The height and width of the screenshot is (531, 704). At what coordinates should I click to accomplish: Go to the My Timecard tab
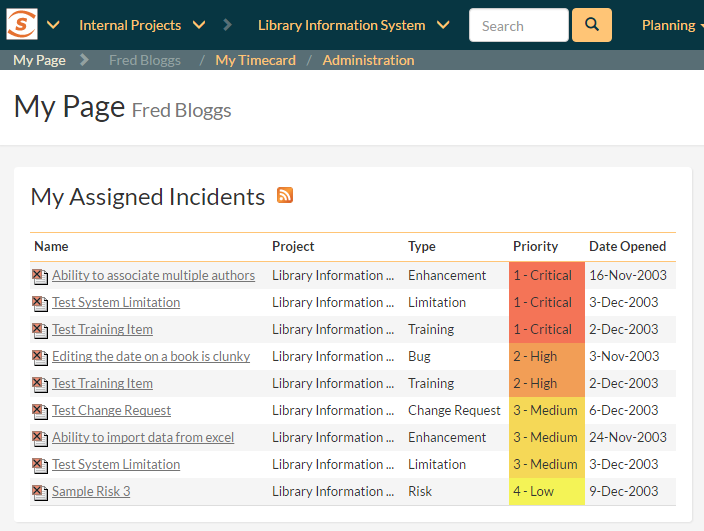click(x=255, y=60)
